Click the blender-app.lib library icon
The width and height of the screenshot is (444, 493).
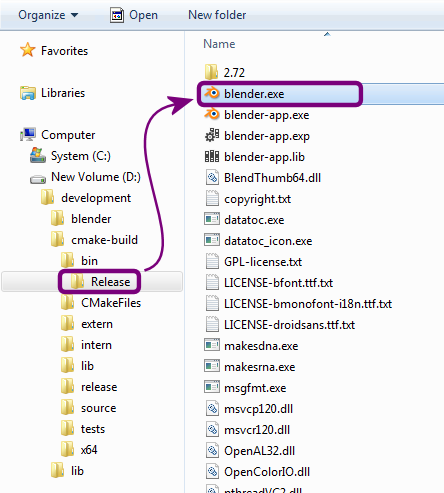[212, 156]
